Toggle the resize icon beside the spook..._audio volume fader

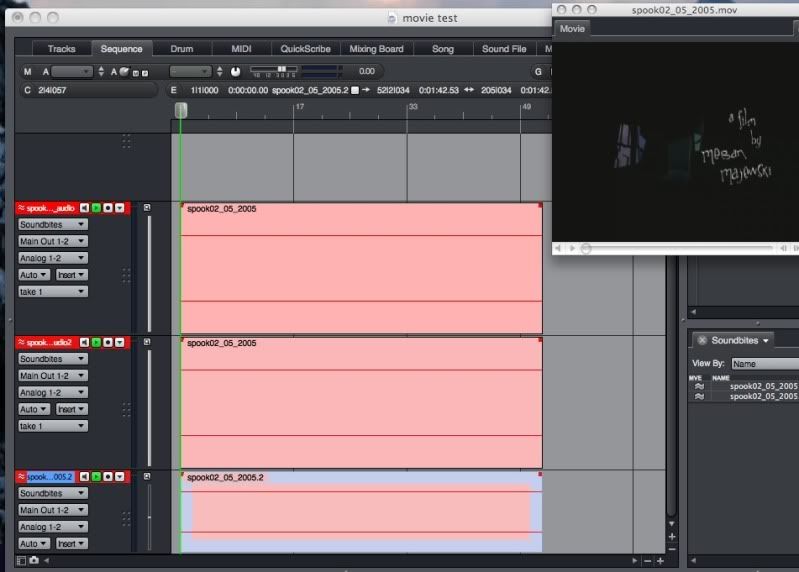(x=147, y=207)
